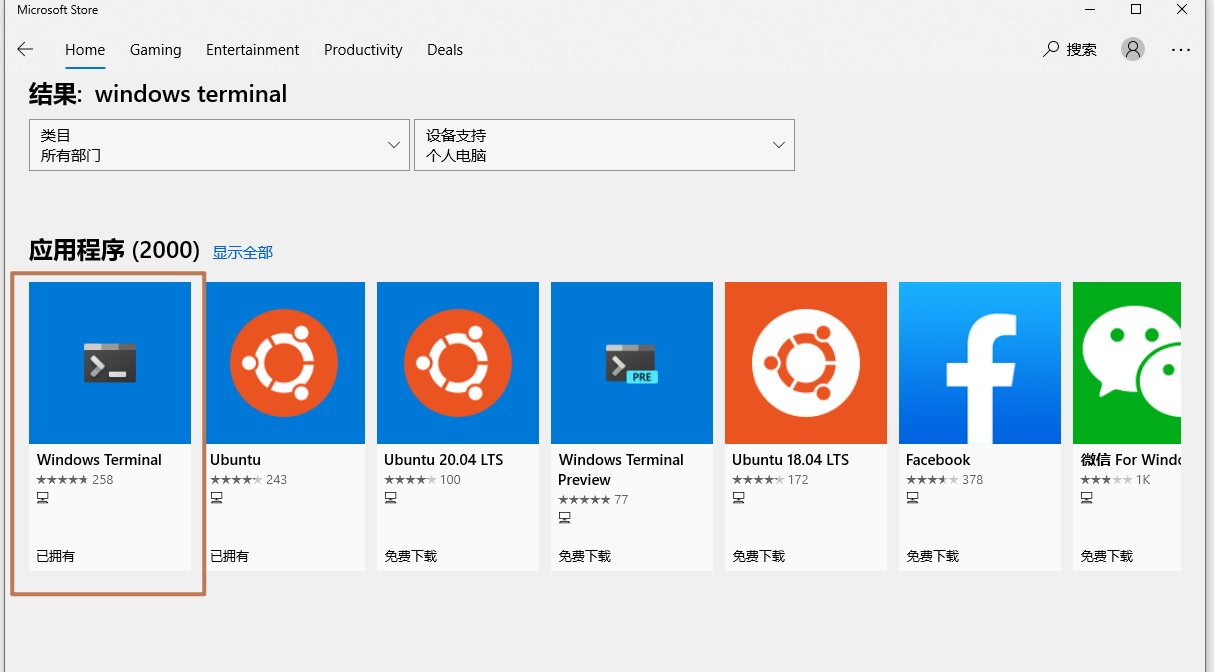Click the PC device icon under the 258 rating
The image size is (1214, 672).
tap(43, 498)
